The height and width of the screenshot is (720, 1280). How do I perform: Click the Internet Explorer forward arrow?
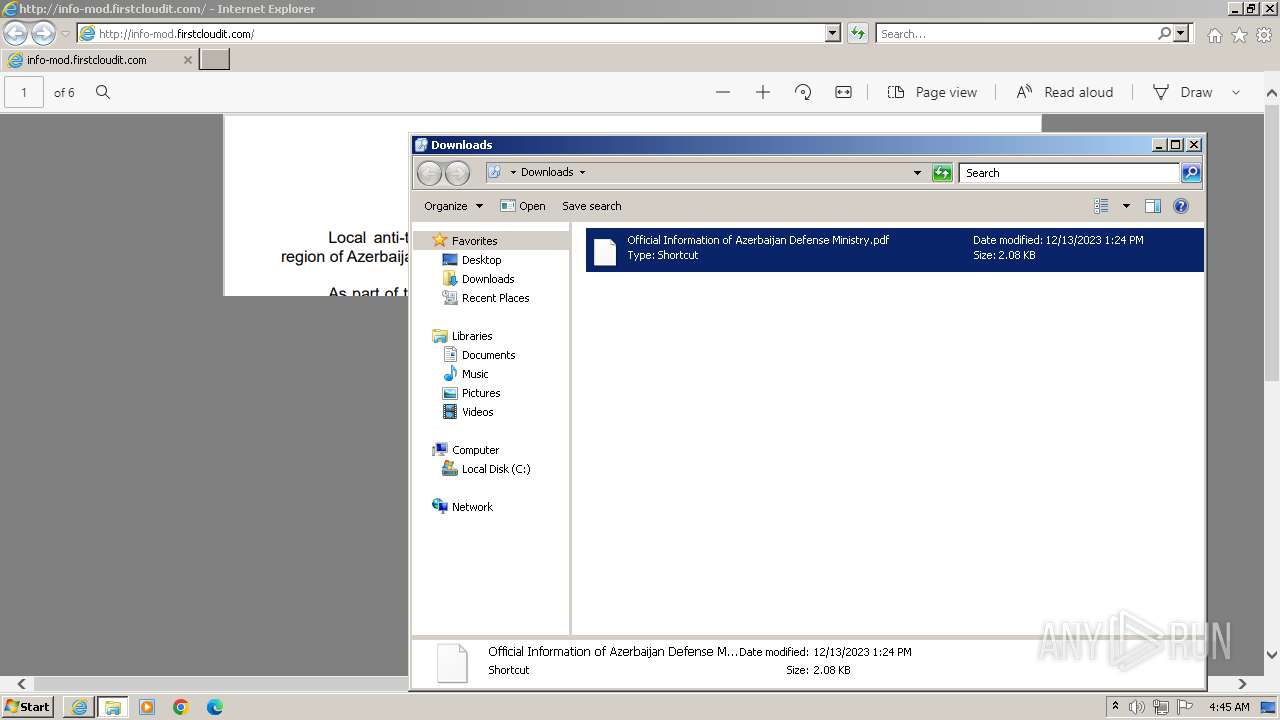pos(43,34)
